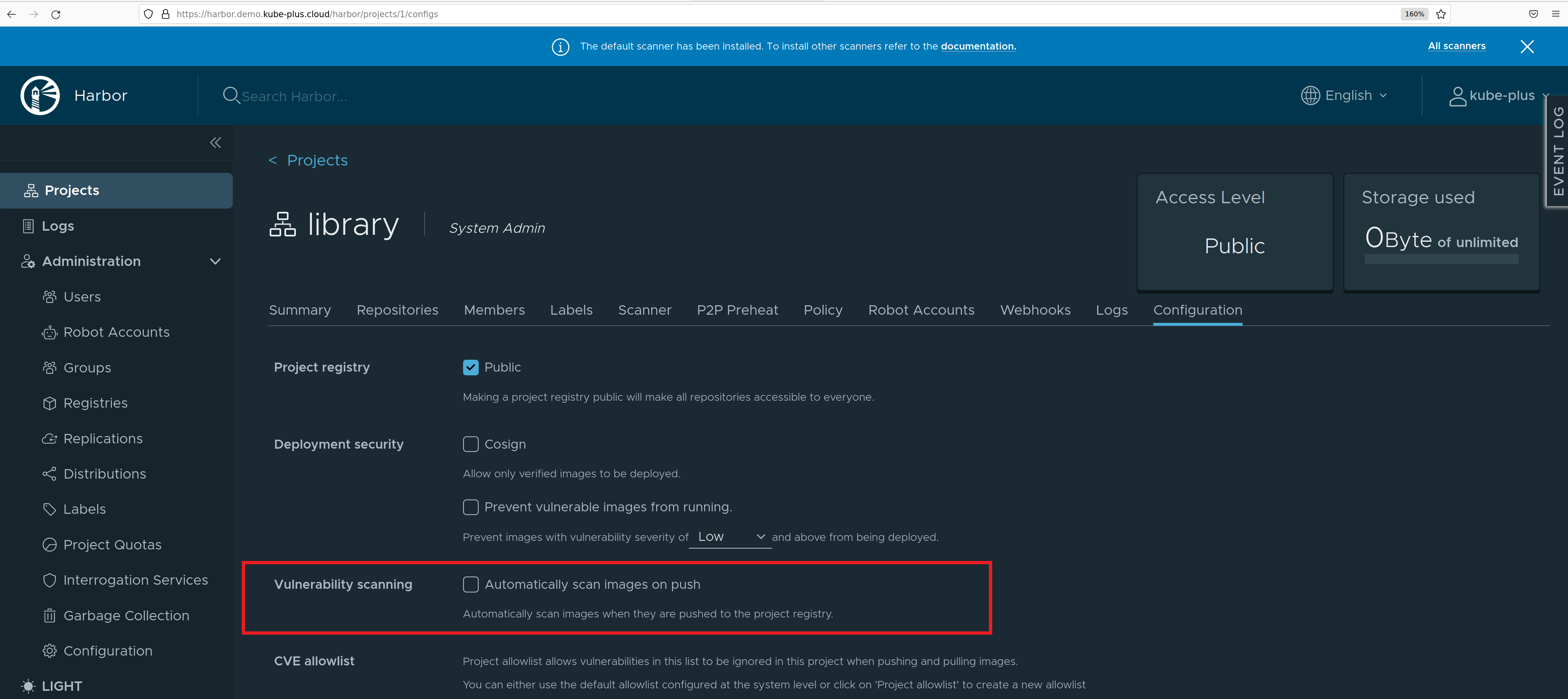The width and height of the screenshot is (1568, 699).
Task: Collapse the sidebar with double-chevron icon
Action: point(216,142)
